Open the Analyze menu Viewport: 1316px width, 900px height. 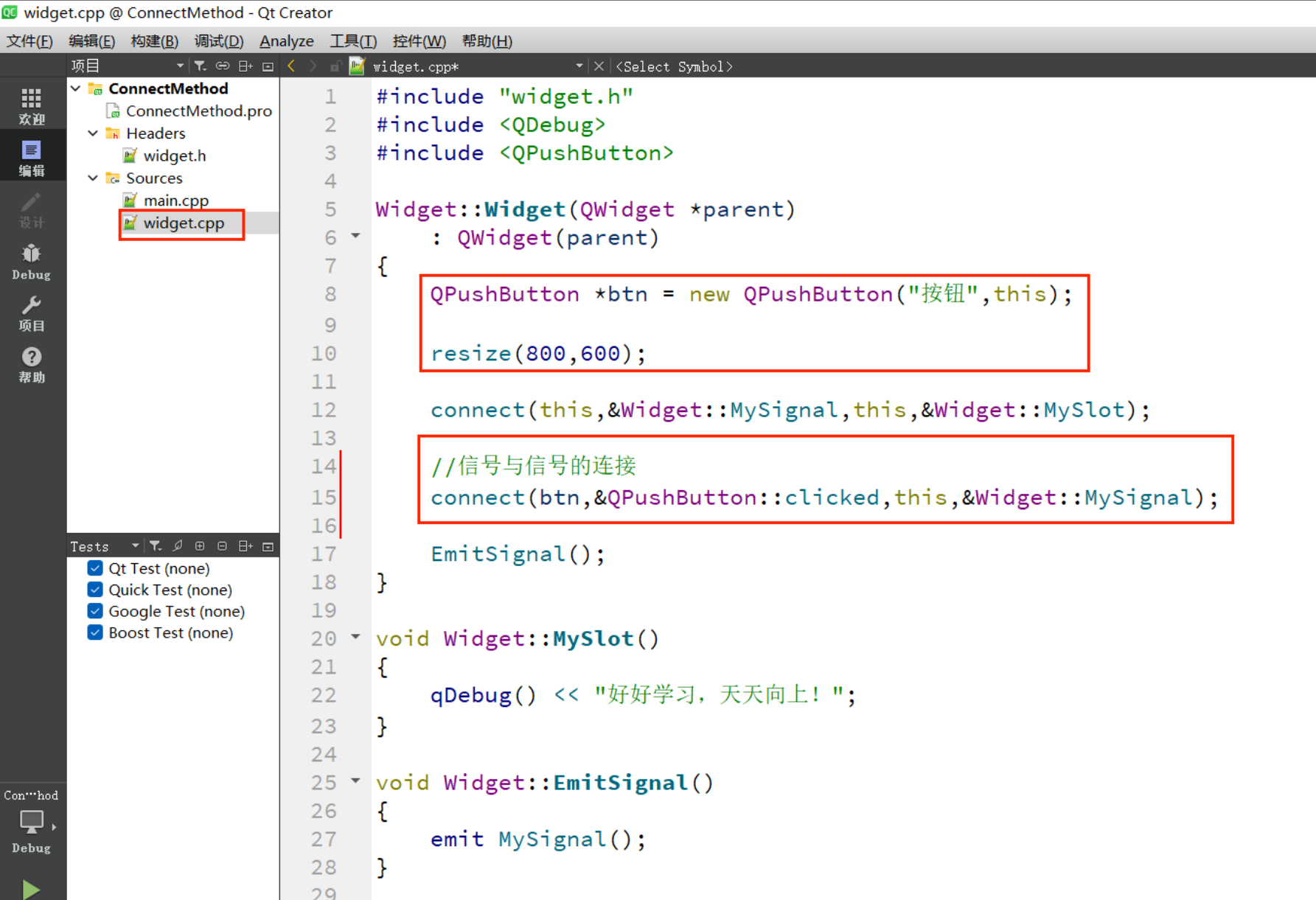[286, 41]
